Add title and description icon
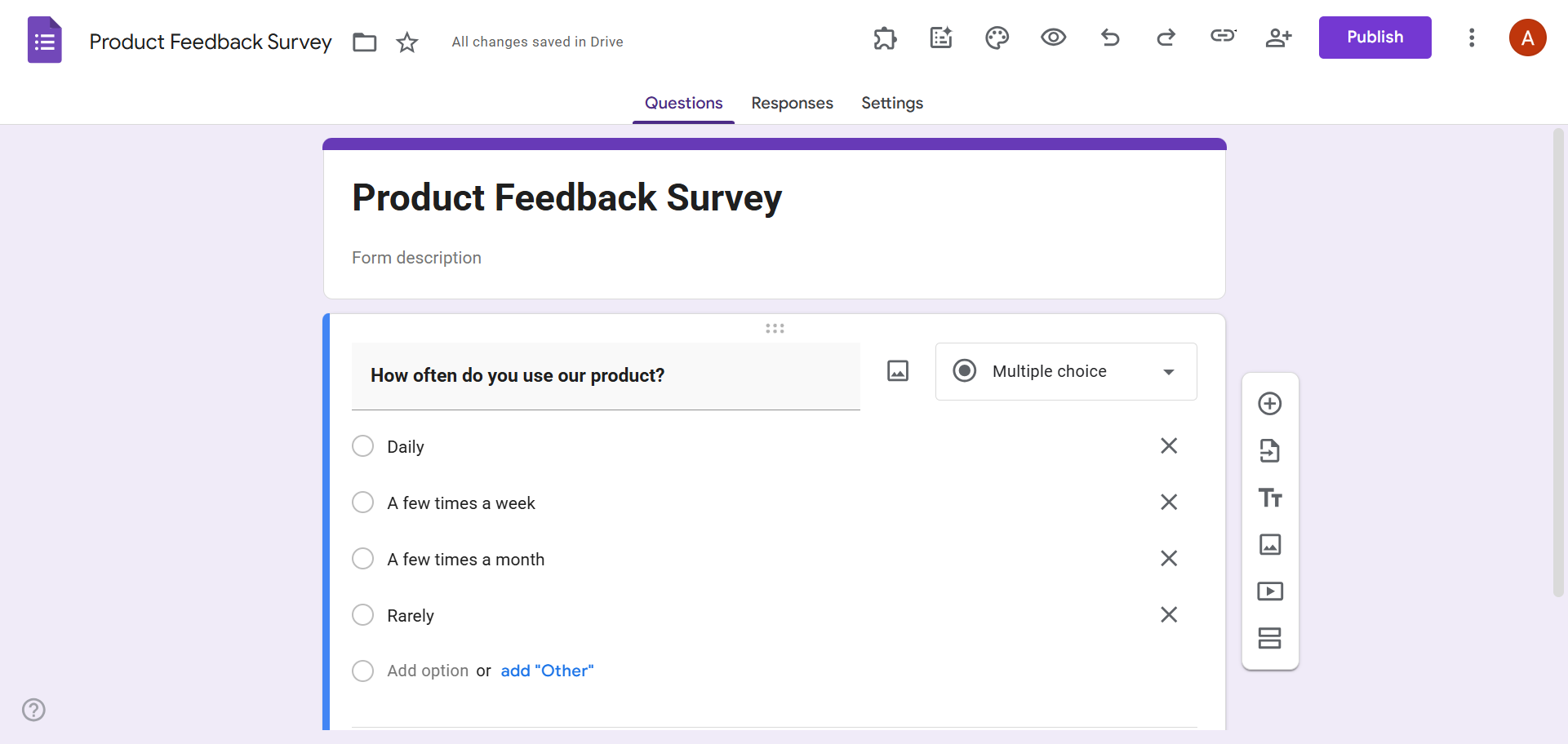 [x=1269, y=498]
